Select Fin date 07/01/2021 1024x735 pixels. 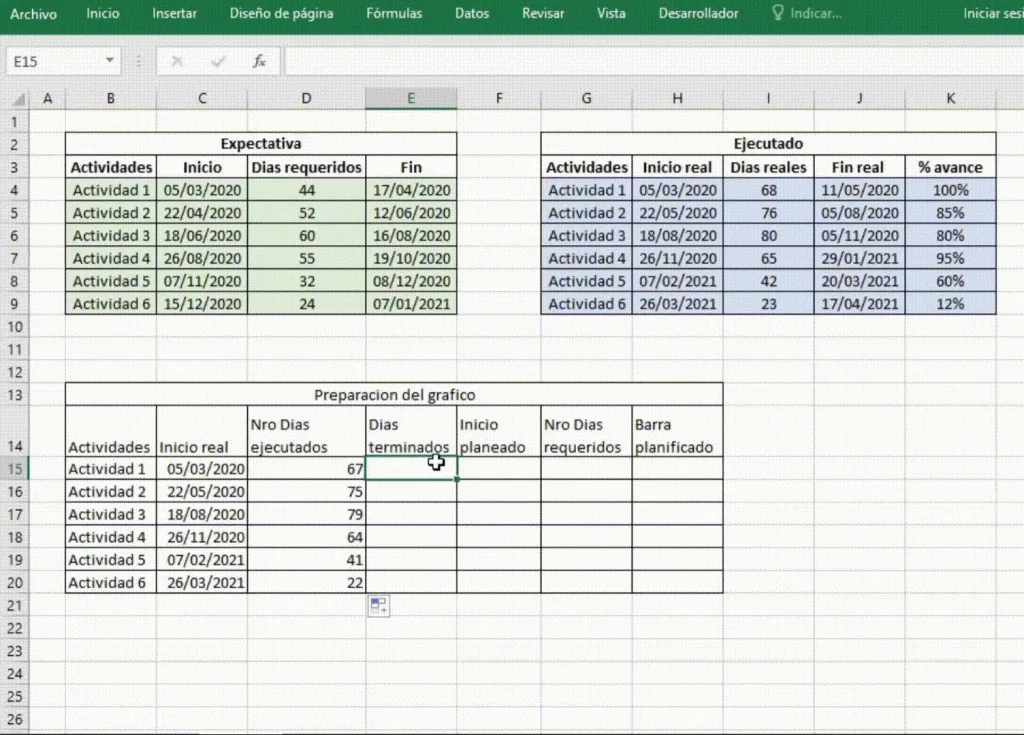[411, 304]
